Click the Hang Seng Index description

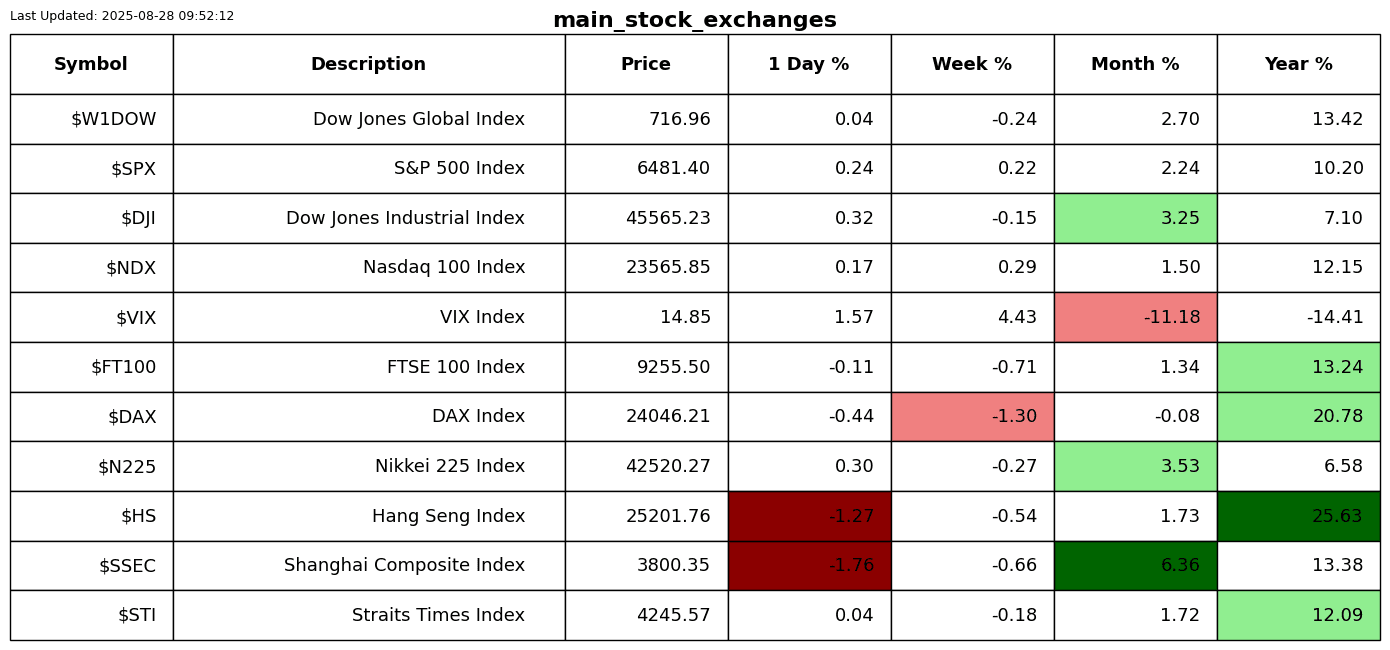tap(448, 517)
